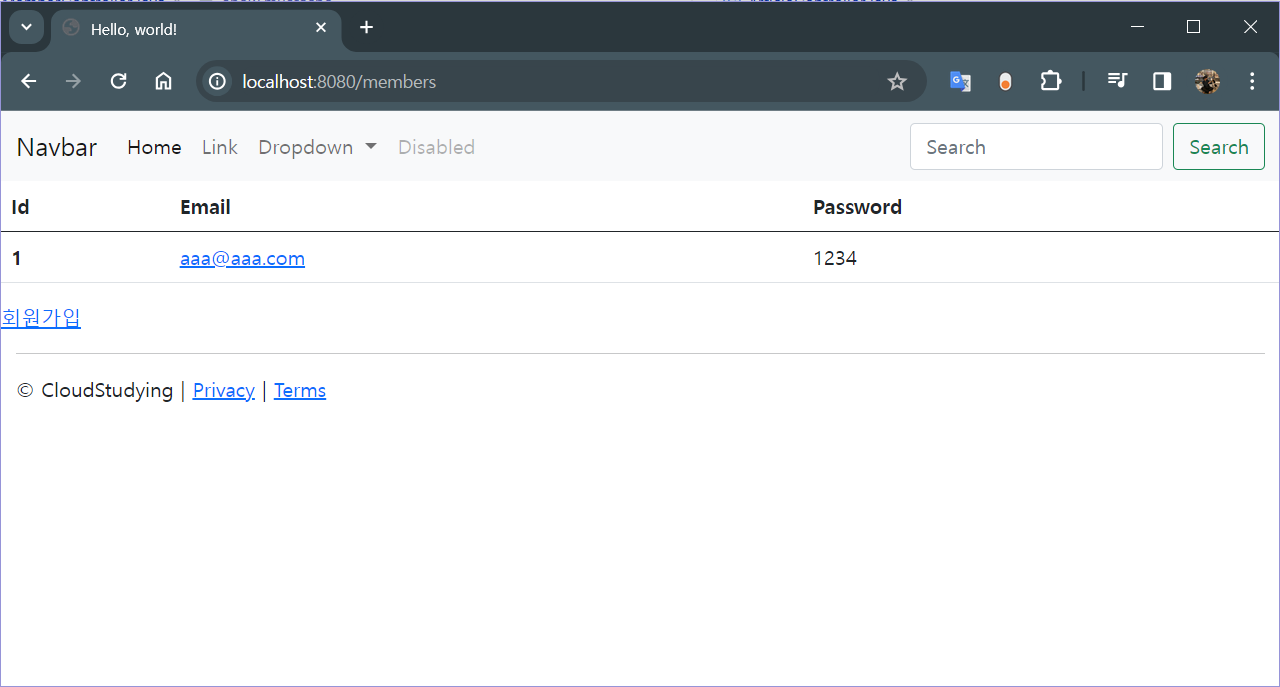View site information icon in address bar

[217, 82]
